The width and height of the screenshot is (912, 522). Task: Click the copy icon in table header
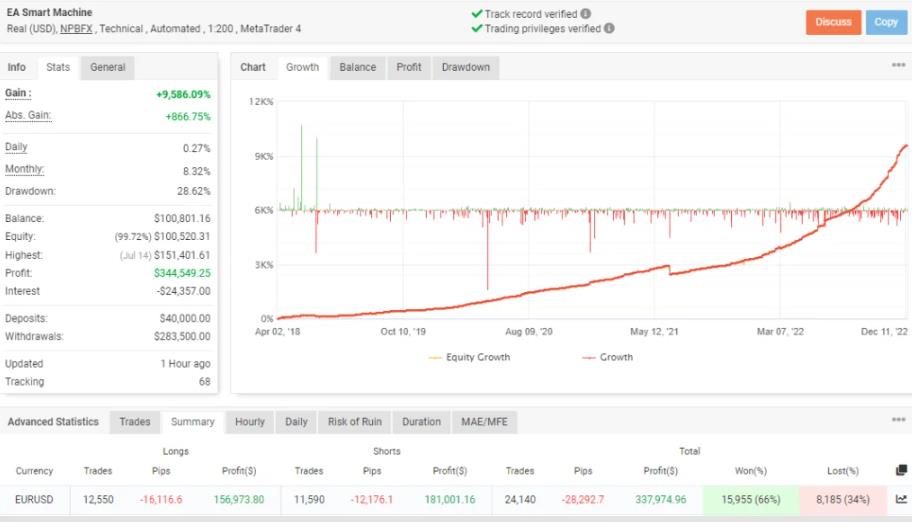tap(901, 470)
